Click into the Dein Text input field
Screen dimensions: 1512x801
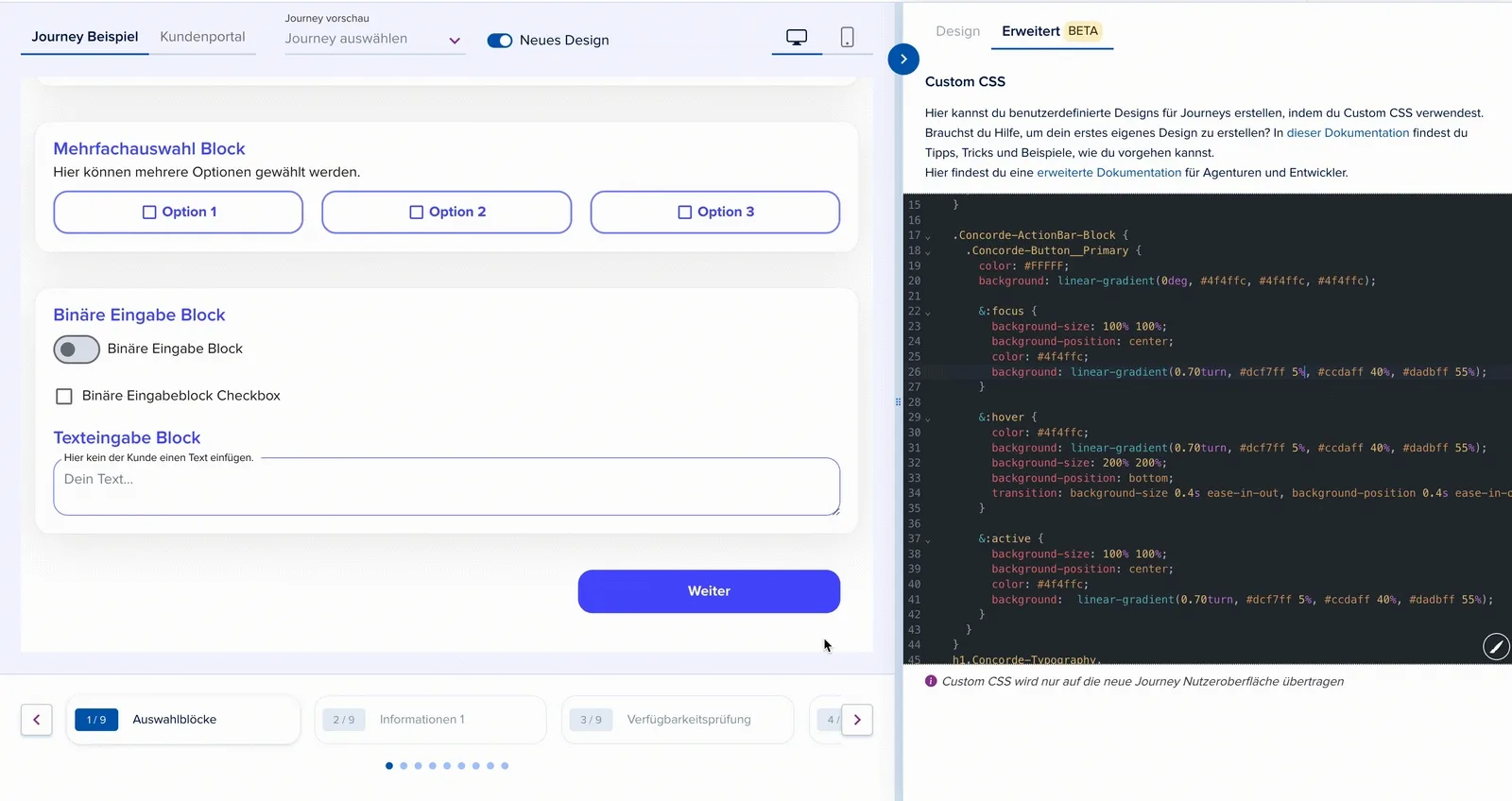[x=446, y=486]
